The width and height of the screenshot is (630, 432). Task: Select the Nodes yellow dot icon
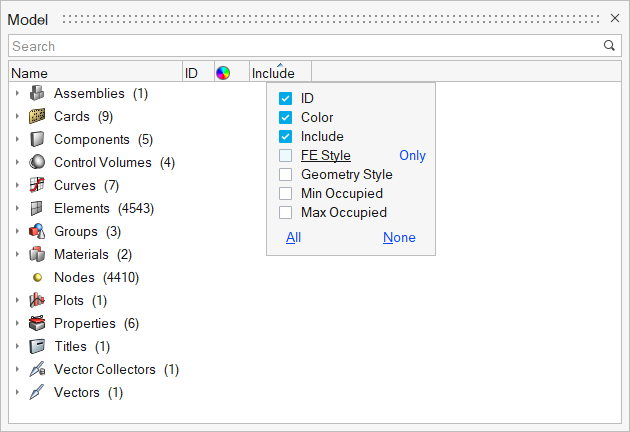[37, 277]
